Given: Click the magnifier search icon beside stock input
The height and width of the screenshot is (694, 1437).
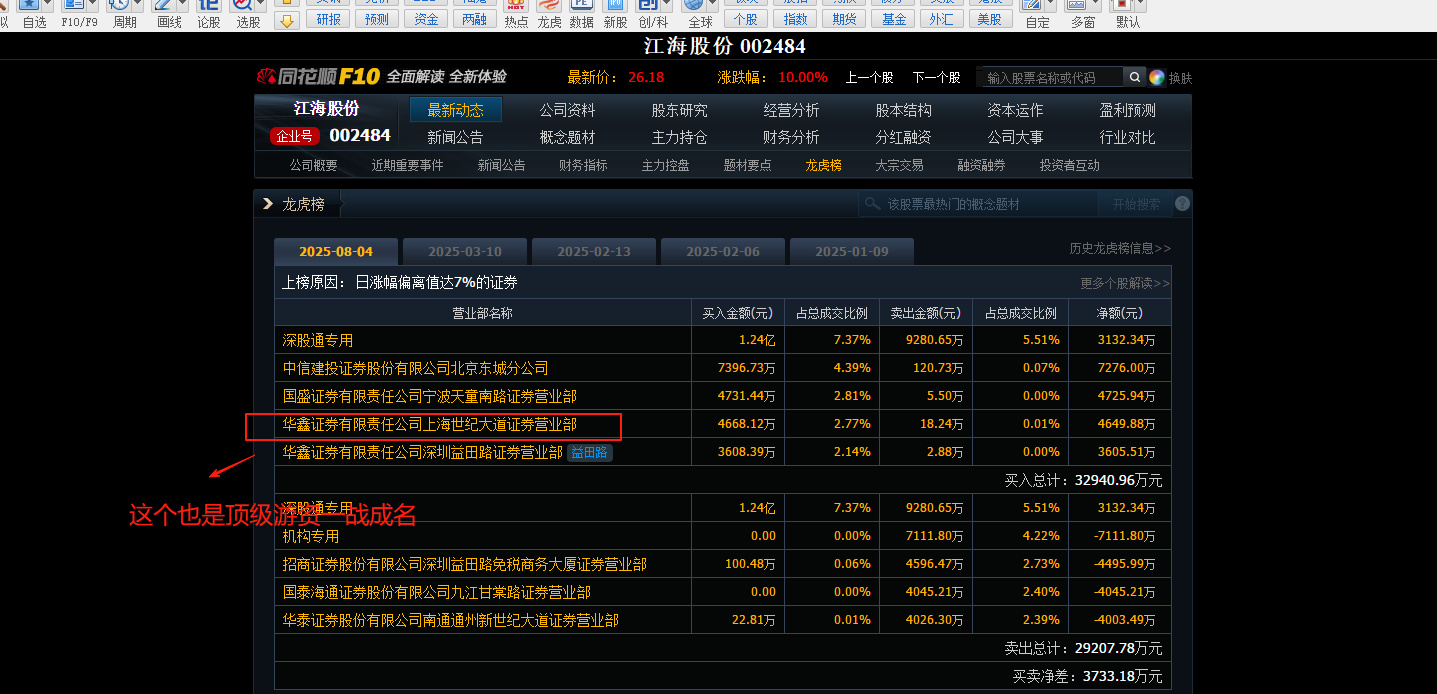Looking at the screenshot, I should click(x=1134, y=77).
